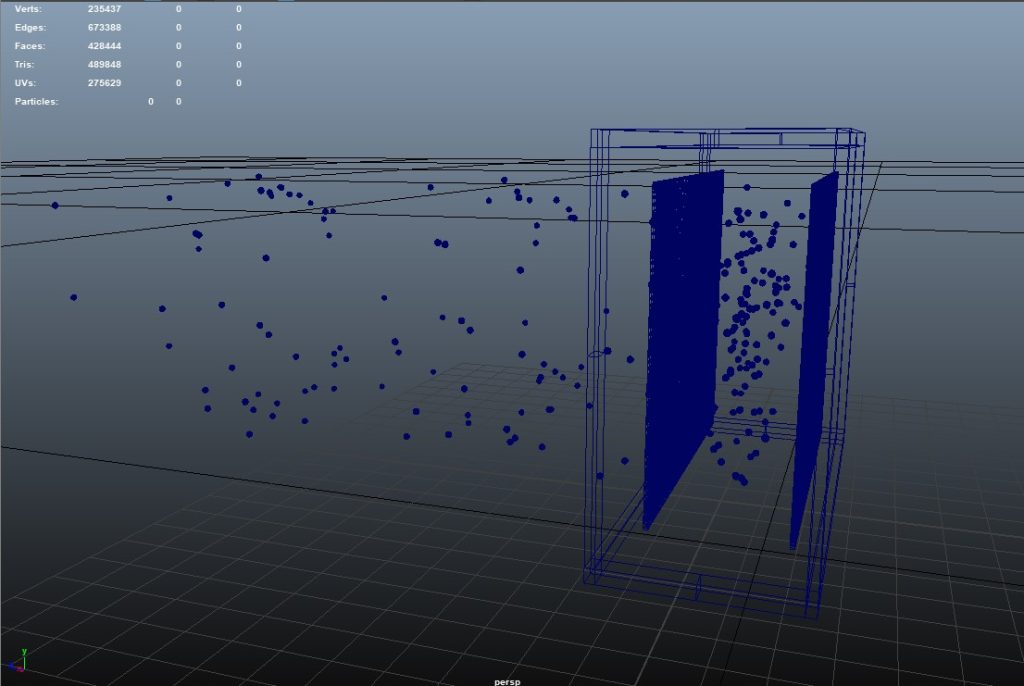Screen dimensions: 1024x686
Task: Click the Edges statistic readout
Action: pos(106,27)
